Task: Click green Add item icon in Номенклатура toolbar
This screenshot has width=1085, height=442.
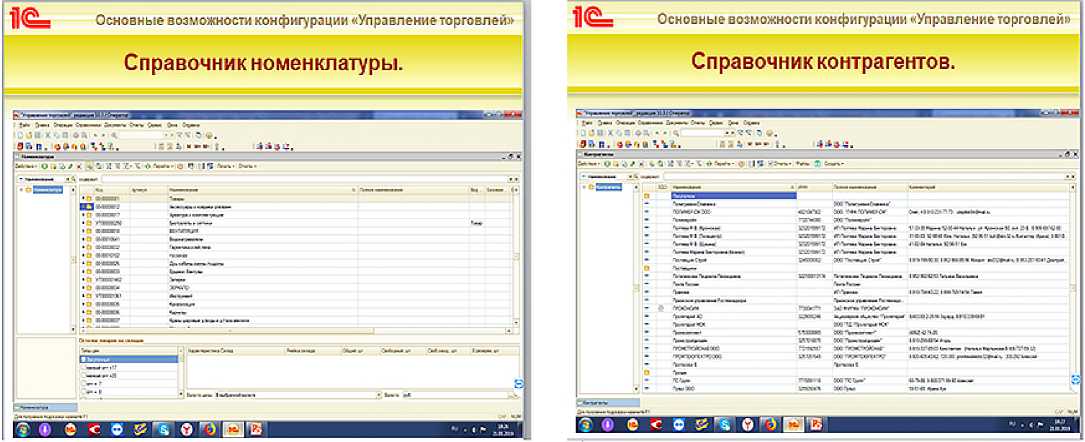Action: click(x=44, y=166)
